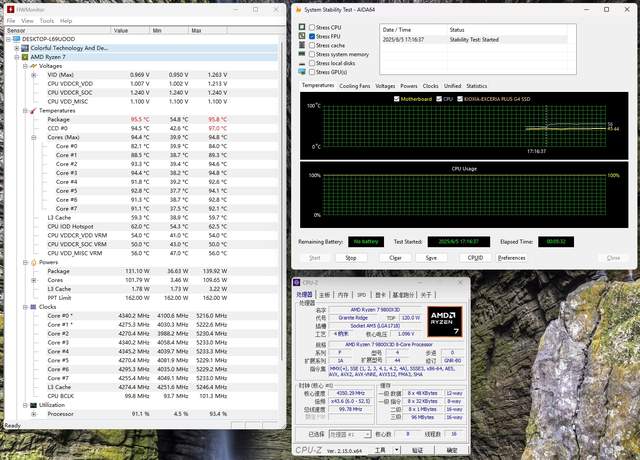Uncheck the Stress FPU checkbox
Screen dimensions: 640x460
click(312, 36)
